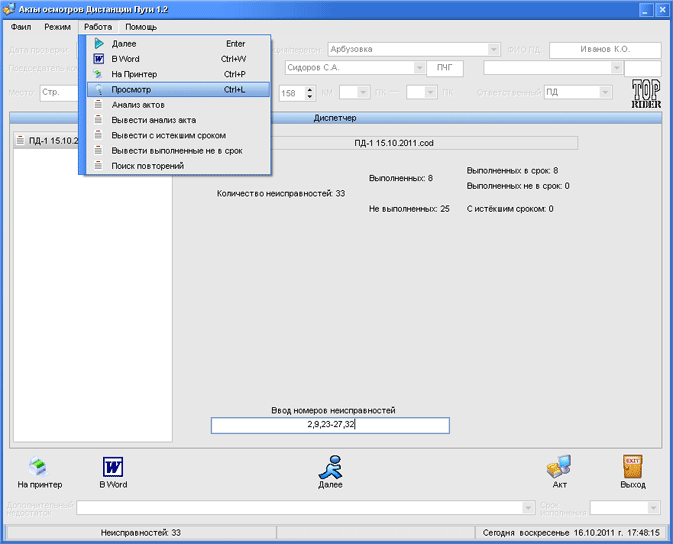The height and width of the screenshot is (544, 673).
Task: Choose В Word menu entry
Action: coord(179,59)
